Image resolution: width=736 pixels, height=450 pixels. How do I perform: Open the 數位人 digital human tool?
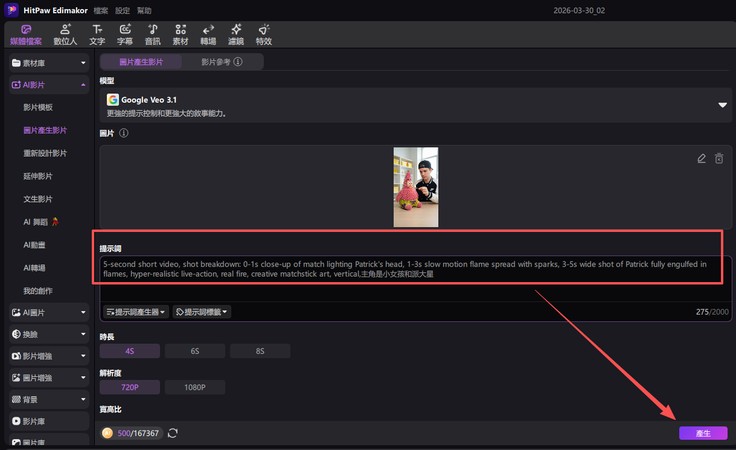click(62, 35)
